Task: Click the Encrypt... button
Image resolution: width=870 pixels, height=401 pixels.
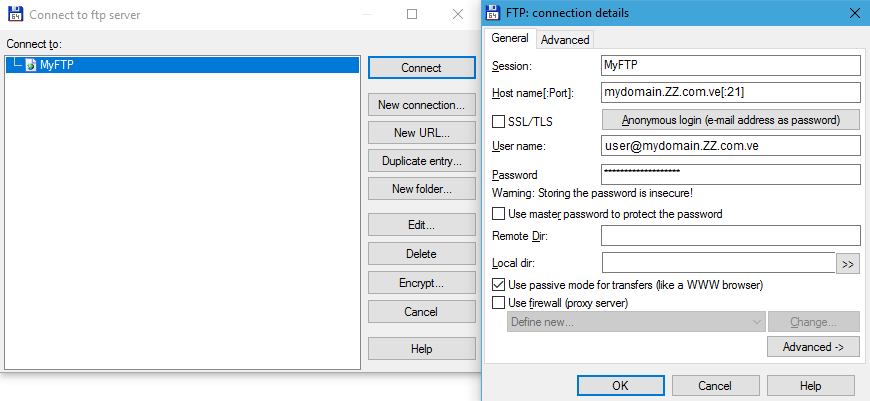Action: pyautogui.click(x=422, y=283)
